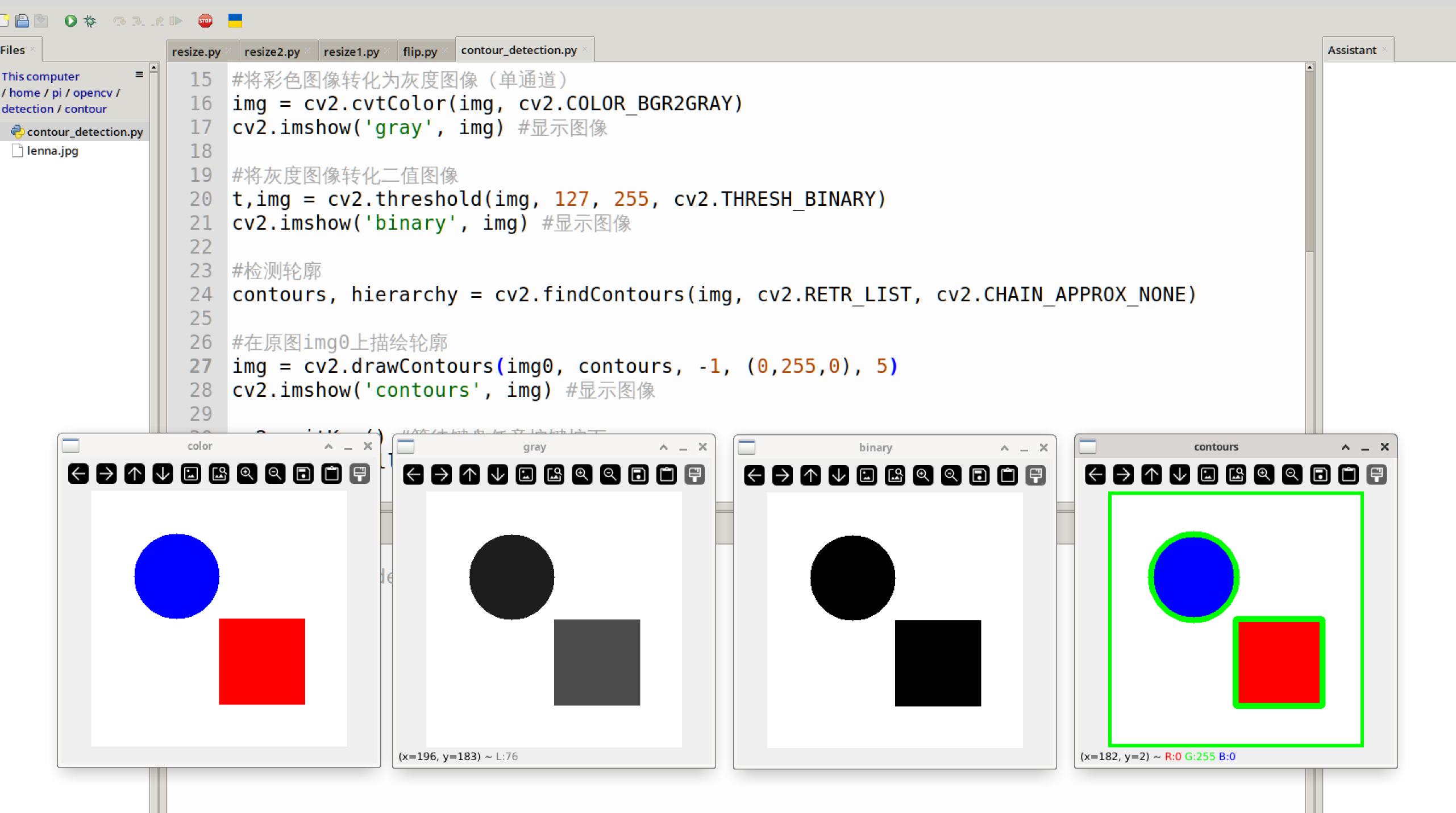Go to the pi folder path link
The width and height of the screenshot is (1456, 813).
coord(57,93)
